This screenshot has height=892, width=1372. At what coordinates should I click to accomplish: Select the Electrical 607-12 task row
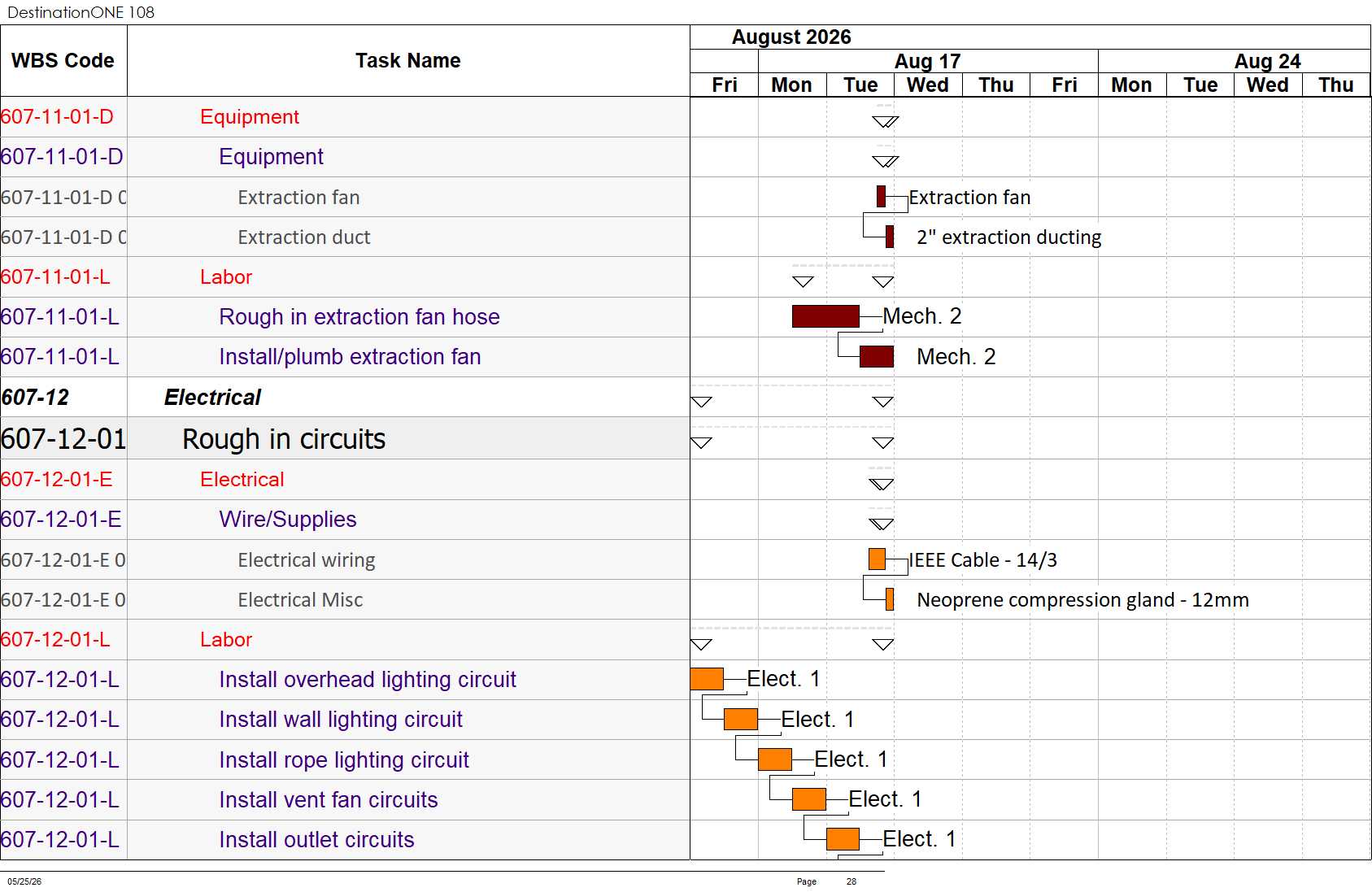point(345,397)
